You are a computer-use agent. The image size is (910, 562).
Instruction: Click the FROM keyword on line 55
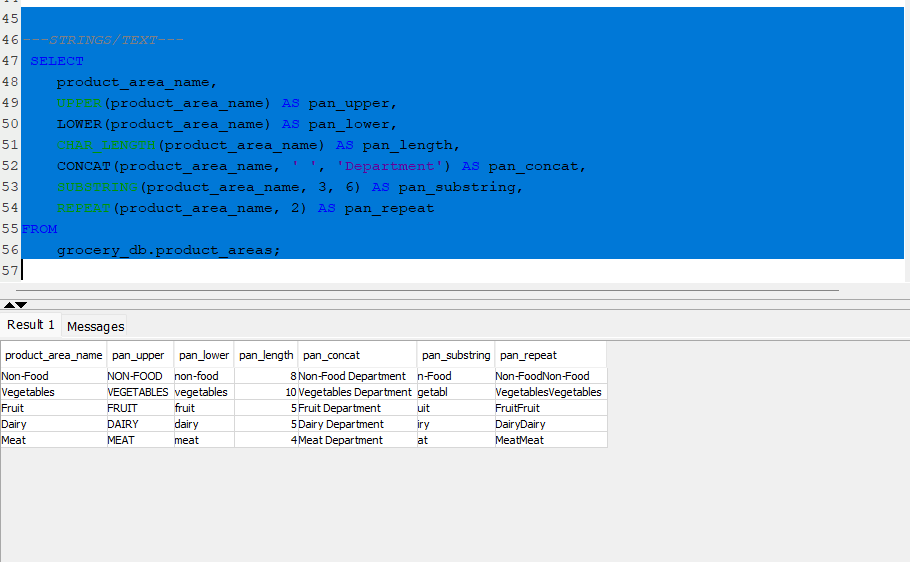[39, 229]
